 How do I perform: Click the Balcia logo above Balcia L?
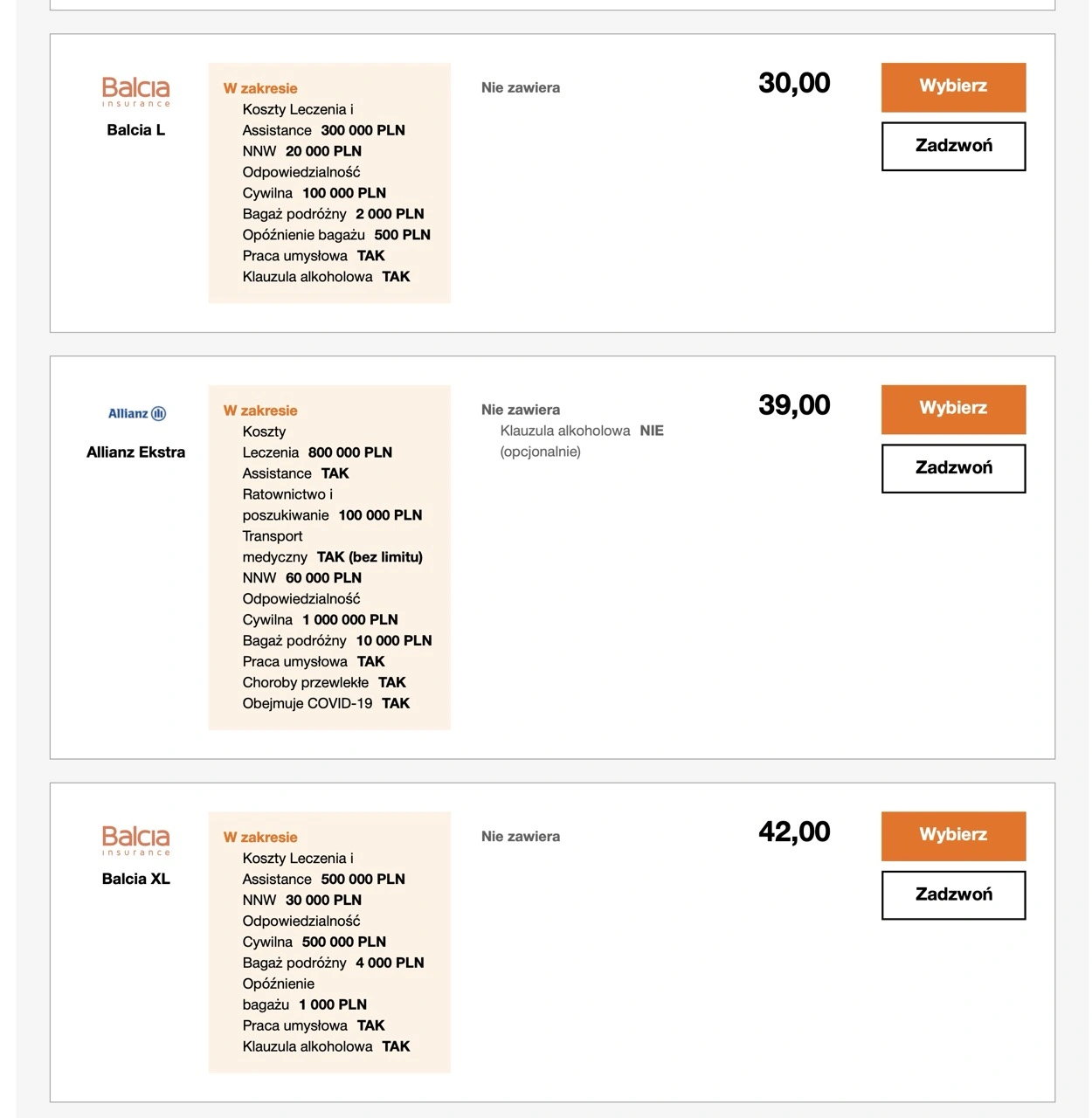(135, 92)
